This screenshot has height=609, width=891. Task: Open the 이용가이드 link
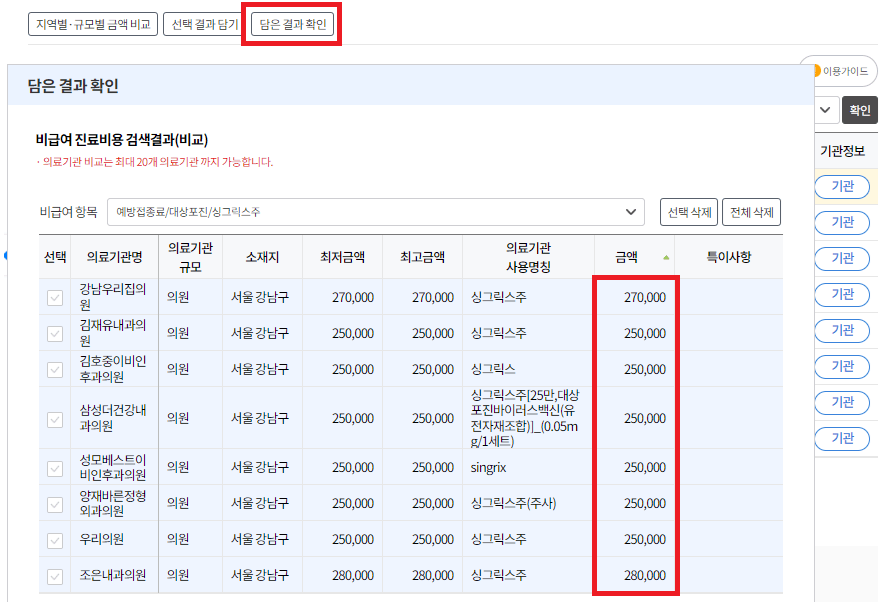pos(844,71)
